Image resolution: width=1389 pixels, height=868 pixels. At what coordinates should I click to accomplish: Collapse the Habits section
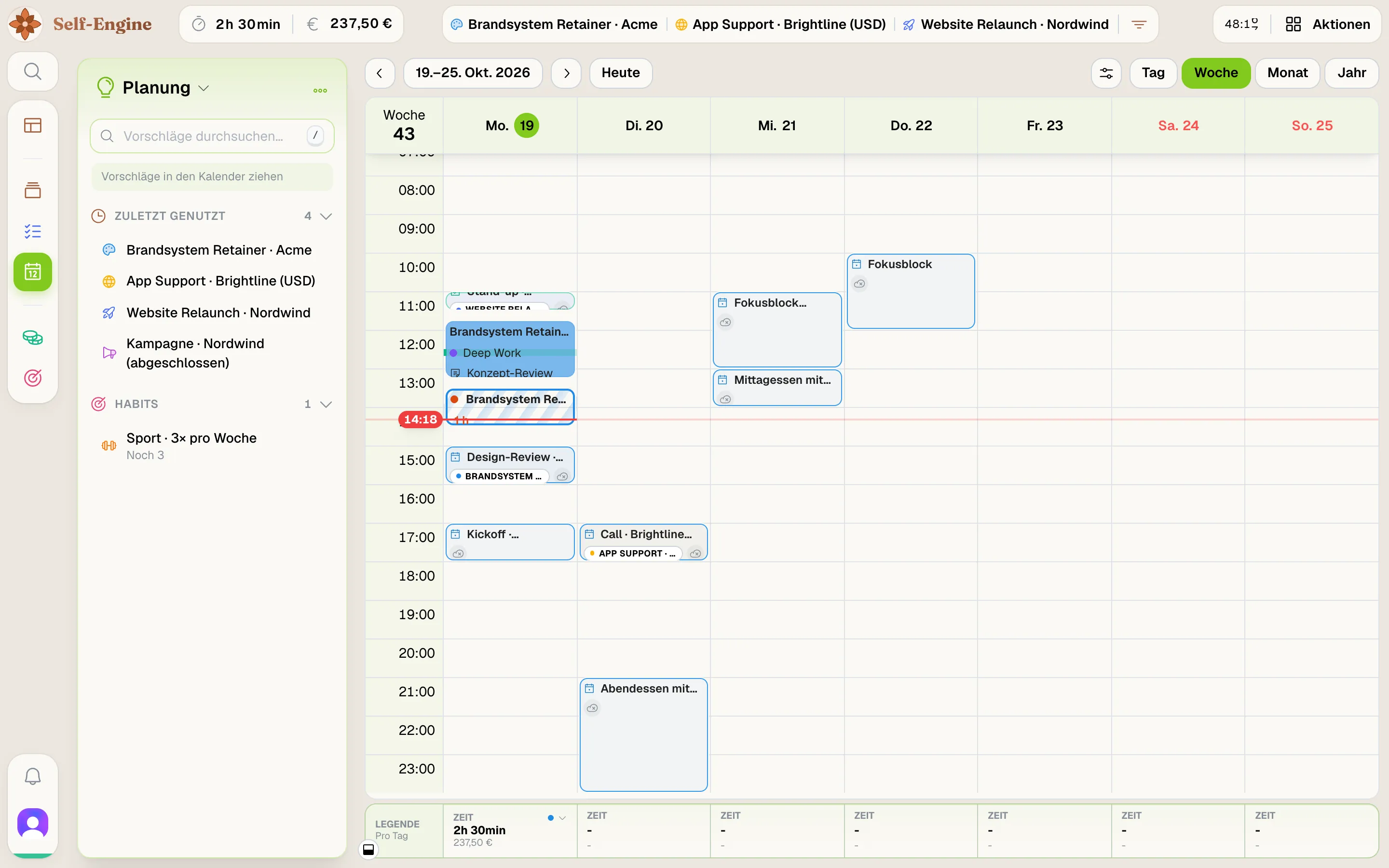(326, 404)
